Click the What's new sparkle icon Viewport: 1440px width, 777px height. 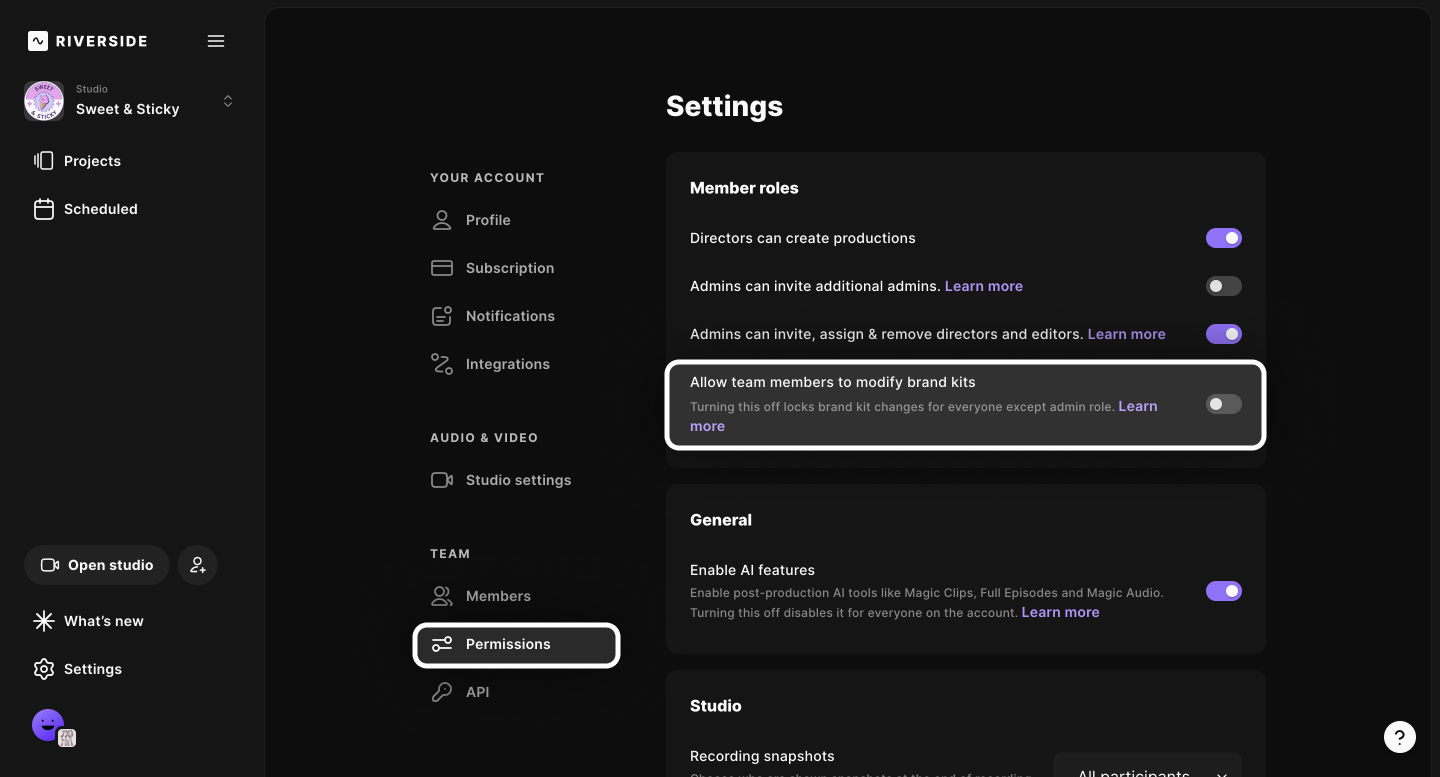coord(43,621)
